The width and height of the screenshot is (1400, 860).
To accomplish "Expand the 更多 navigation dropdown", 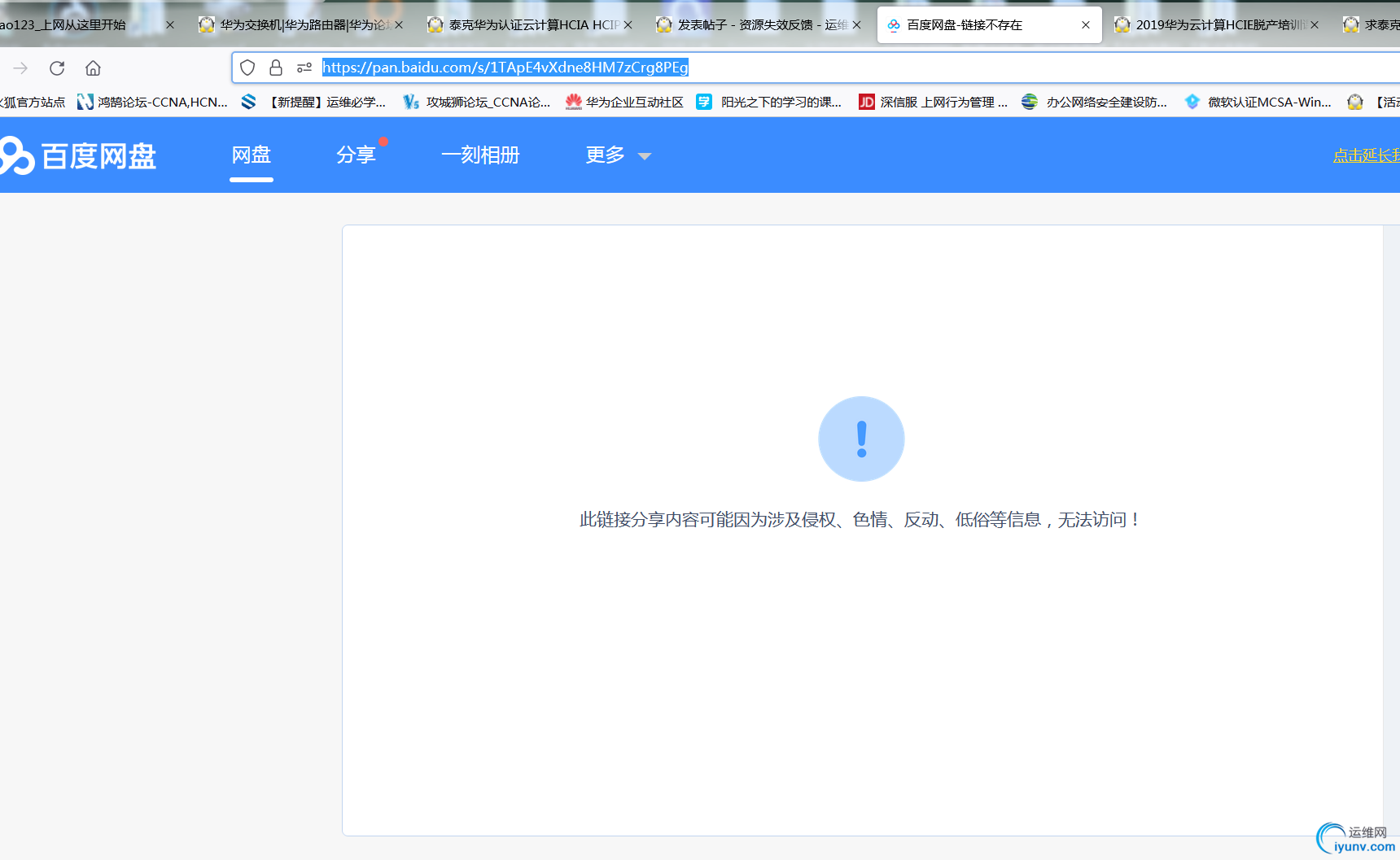I will click(x=617, y=155).
